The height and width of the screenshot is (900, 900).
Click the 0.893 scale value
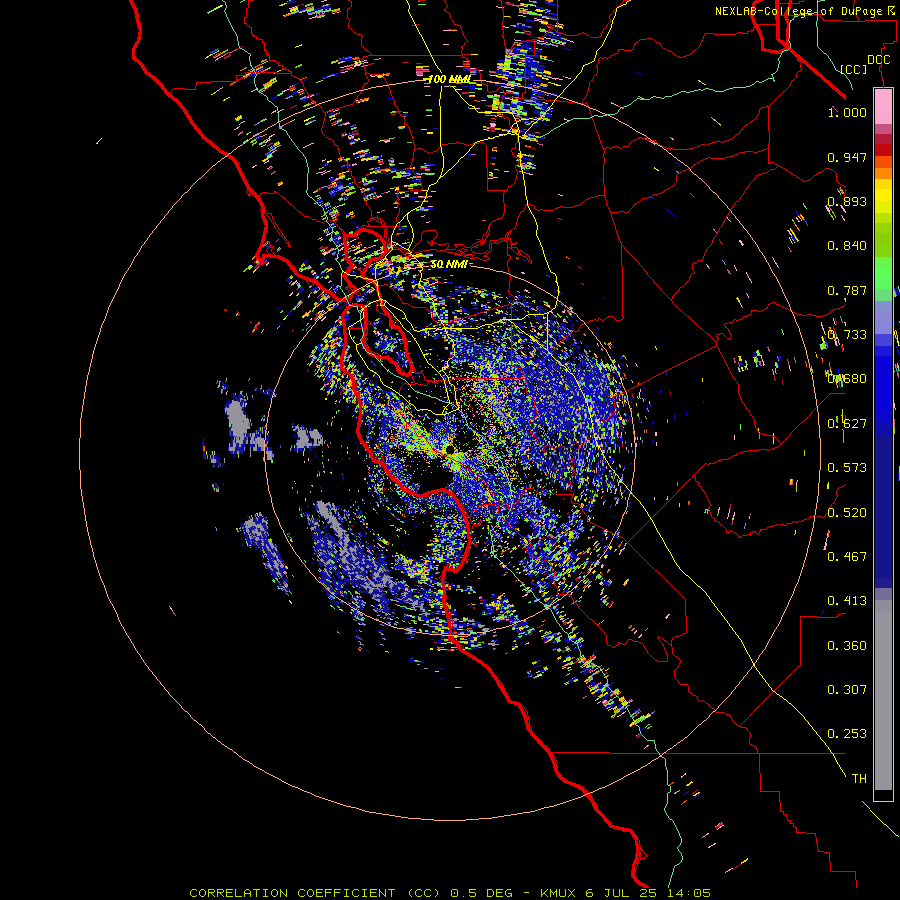tap(847, 201)
